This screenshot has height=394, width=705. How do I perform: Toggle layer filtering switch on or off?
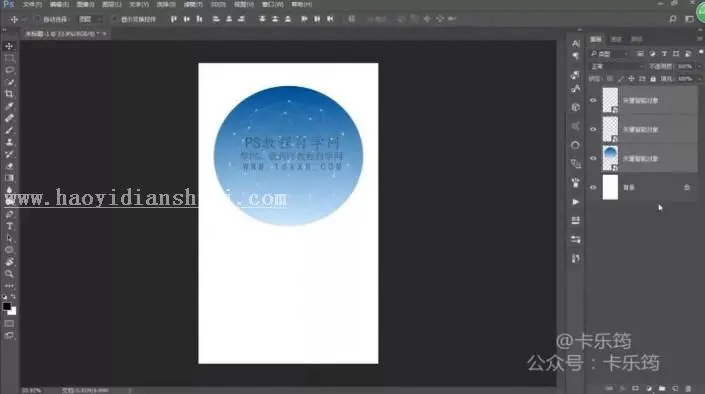point(701,53)
